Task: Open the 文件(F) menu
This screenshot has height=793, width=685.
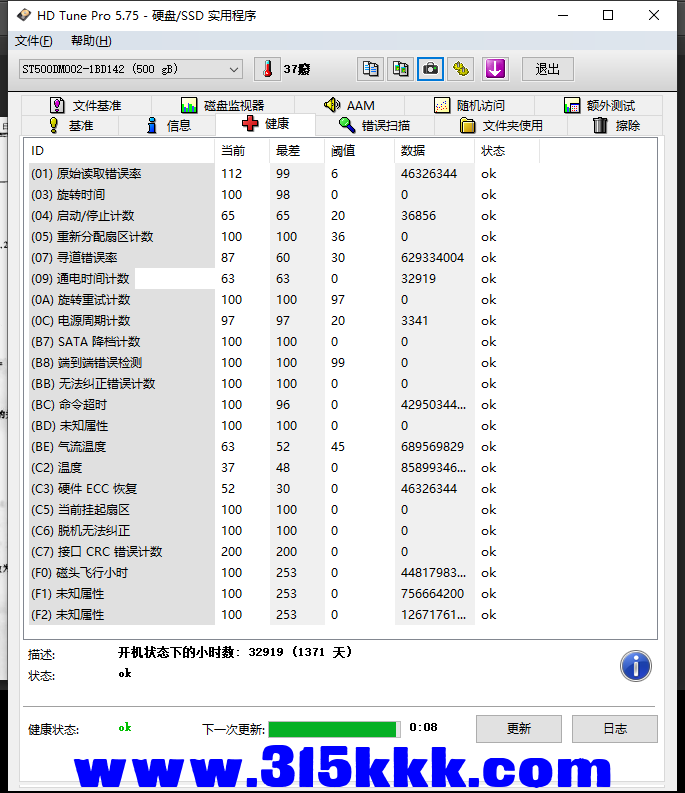Action: tap(33, 41)
